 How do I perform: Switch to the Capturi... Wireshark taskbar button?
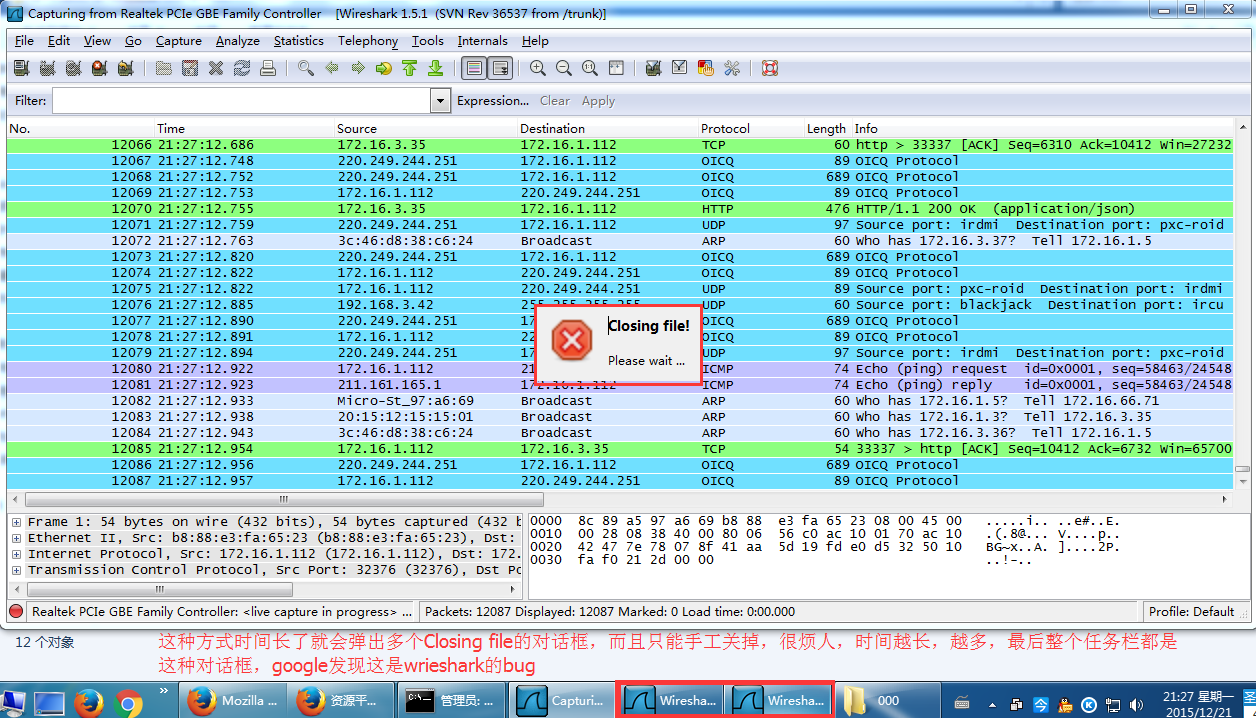(560, 701)
